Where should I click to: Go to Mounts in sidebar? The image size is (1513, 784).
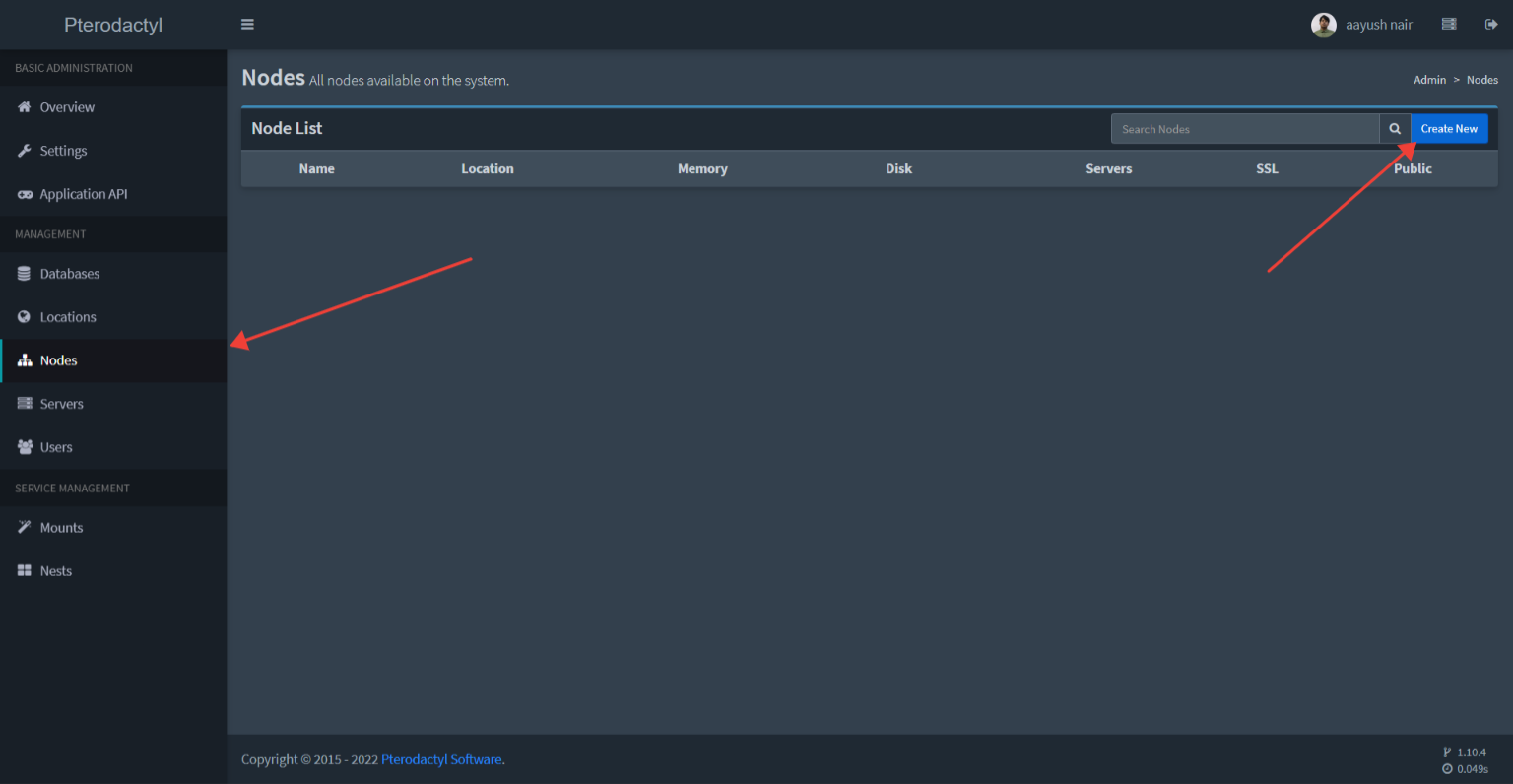(61, 528)
